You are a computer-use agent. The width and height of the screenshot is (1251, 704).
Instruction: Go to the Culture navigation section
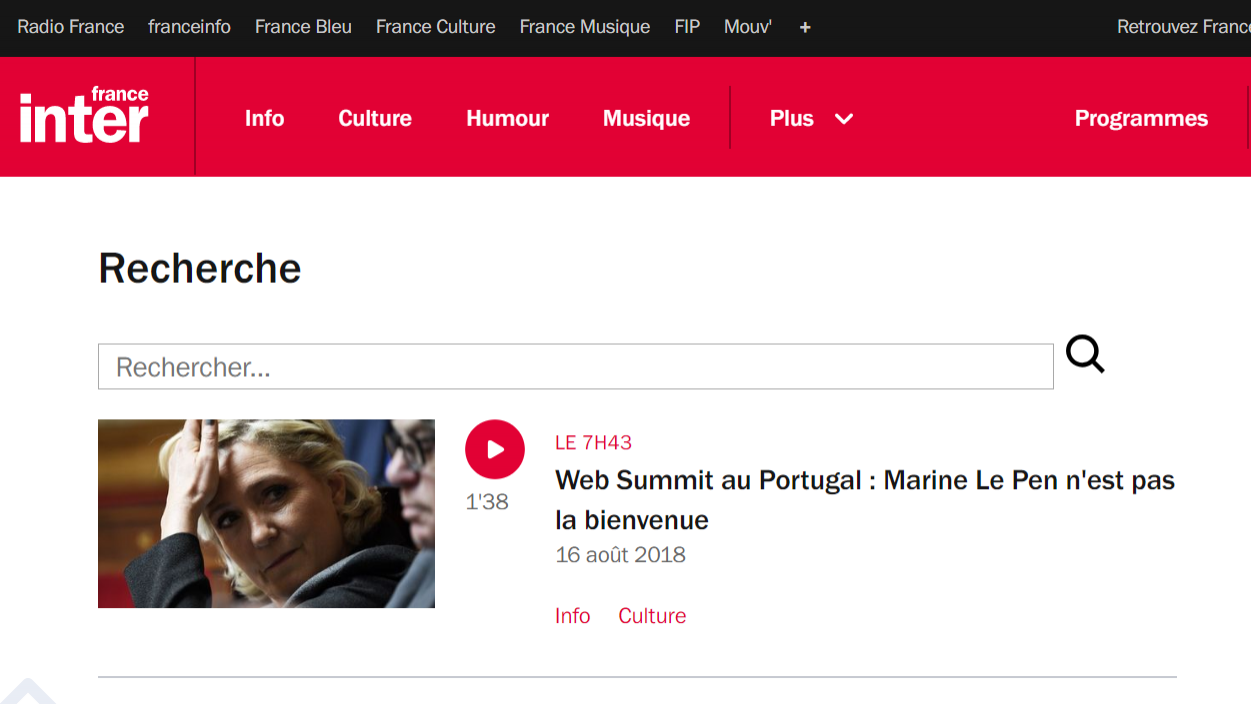pyautogui.click(x=375, y=118)
